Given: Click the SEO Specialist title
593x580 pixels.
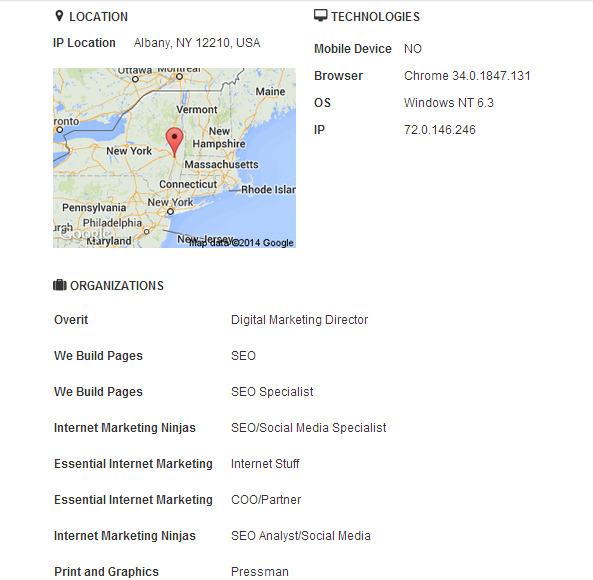Looking at the screenshot, I should tap(272, 392).
